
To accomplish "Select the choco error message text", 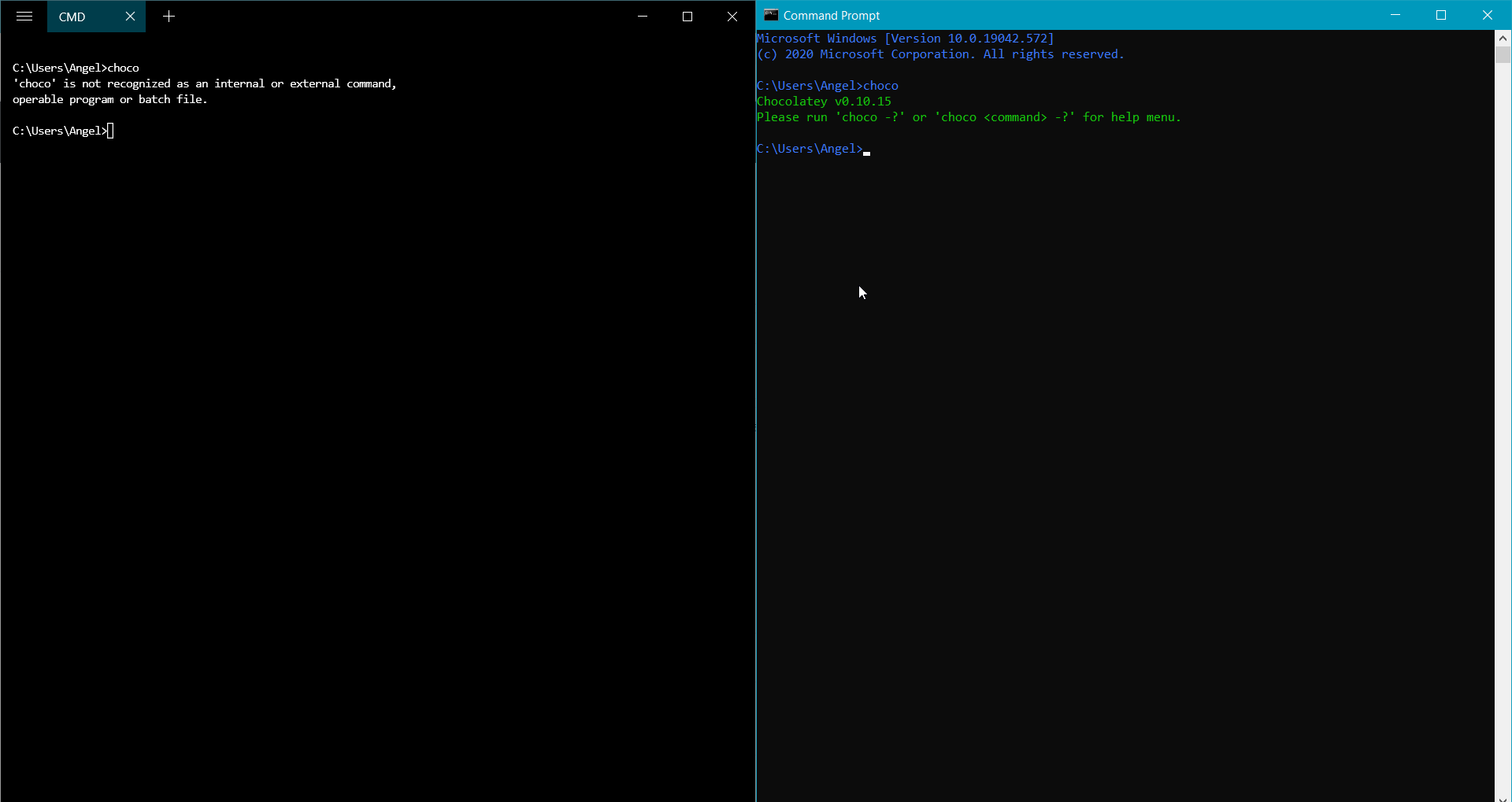I will (x=205, y=83).
